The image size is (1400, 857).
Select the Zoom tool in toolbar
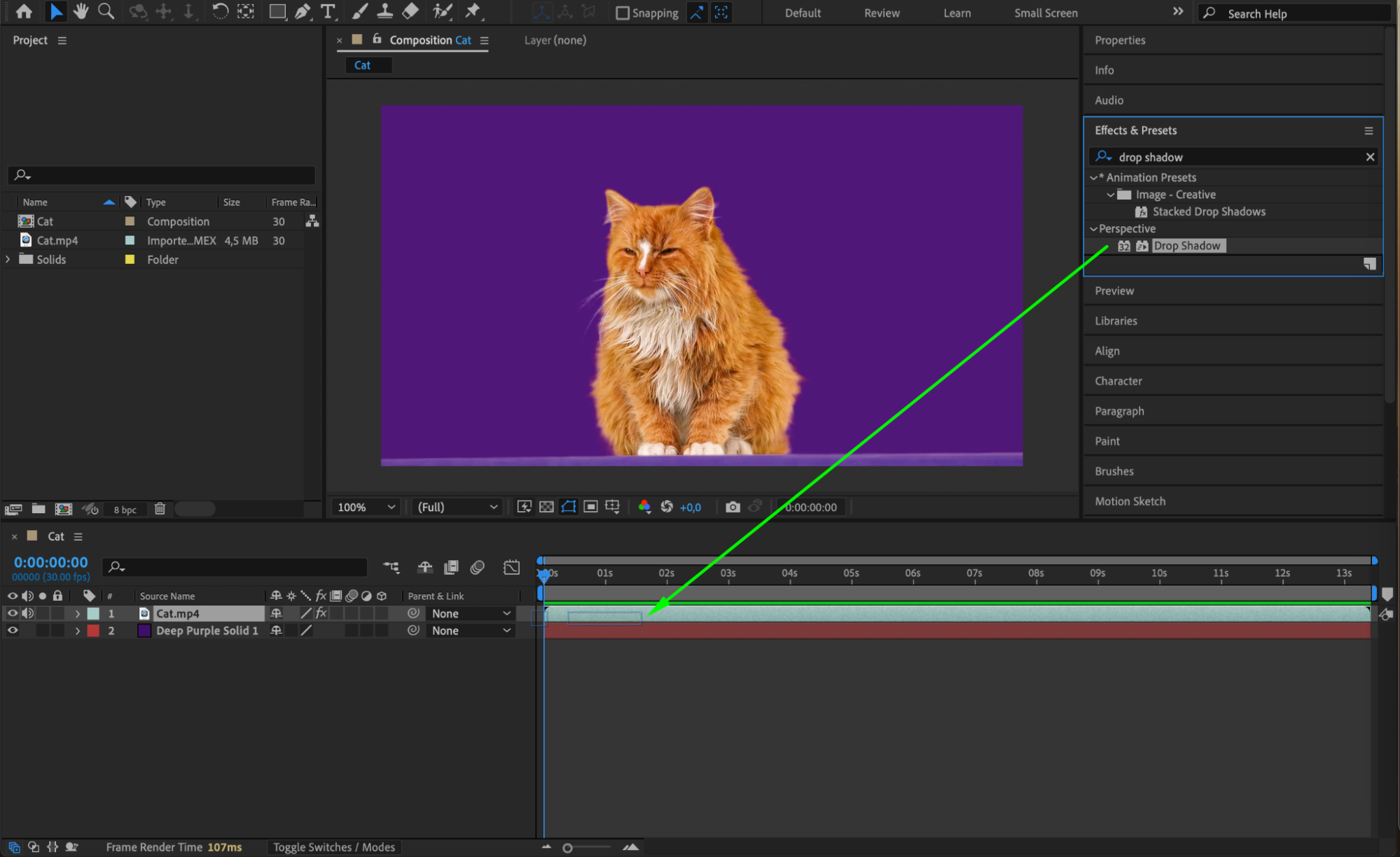tap(106, 11)
